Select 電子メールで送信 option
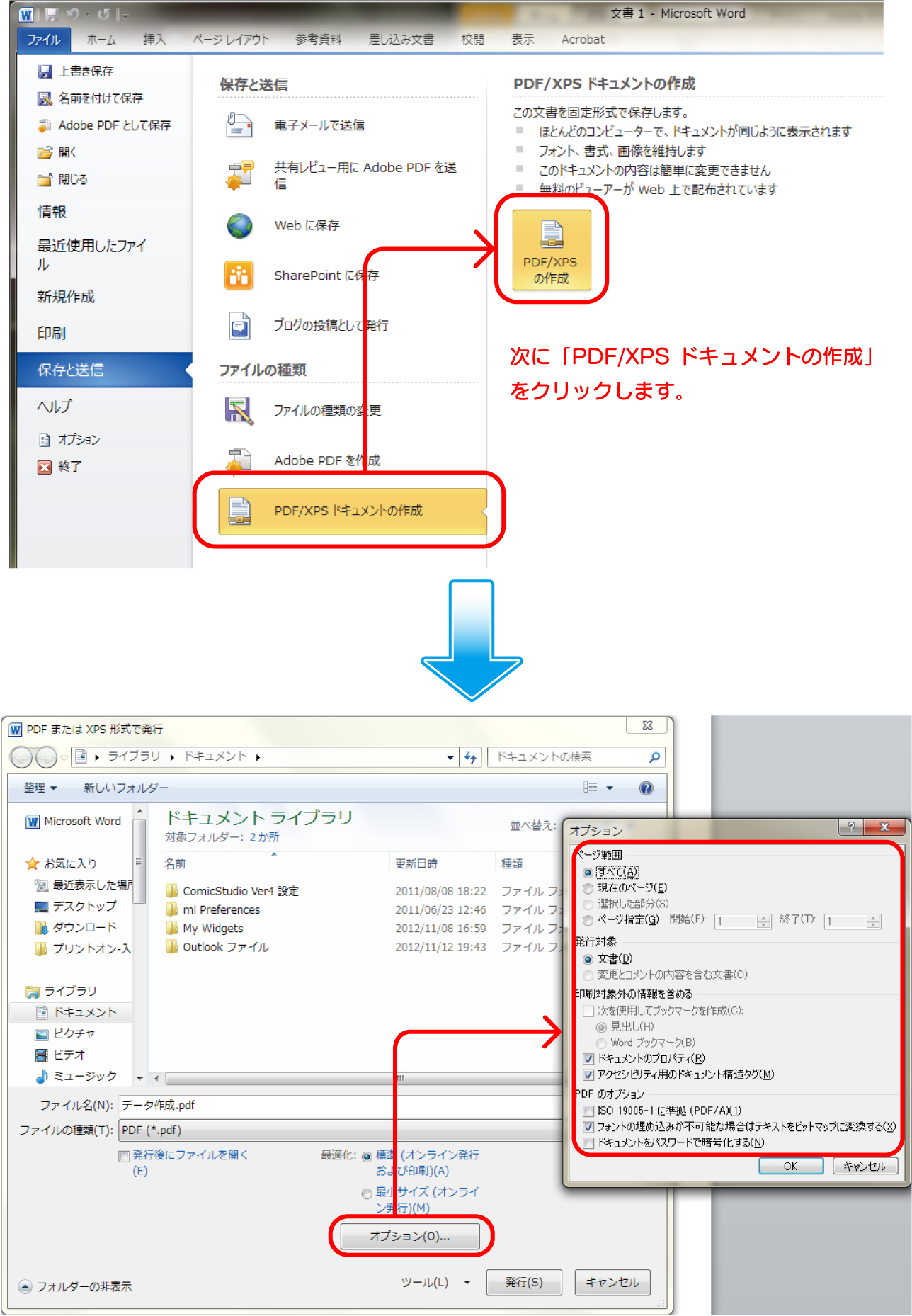Image resolution: width=912 pixels, height=1316 pixels. [296, 125]
